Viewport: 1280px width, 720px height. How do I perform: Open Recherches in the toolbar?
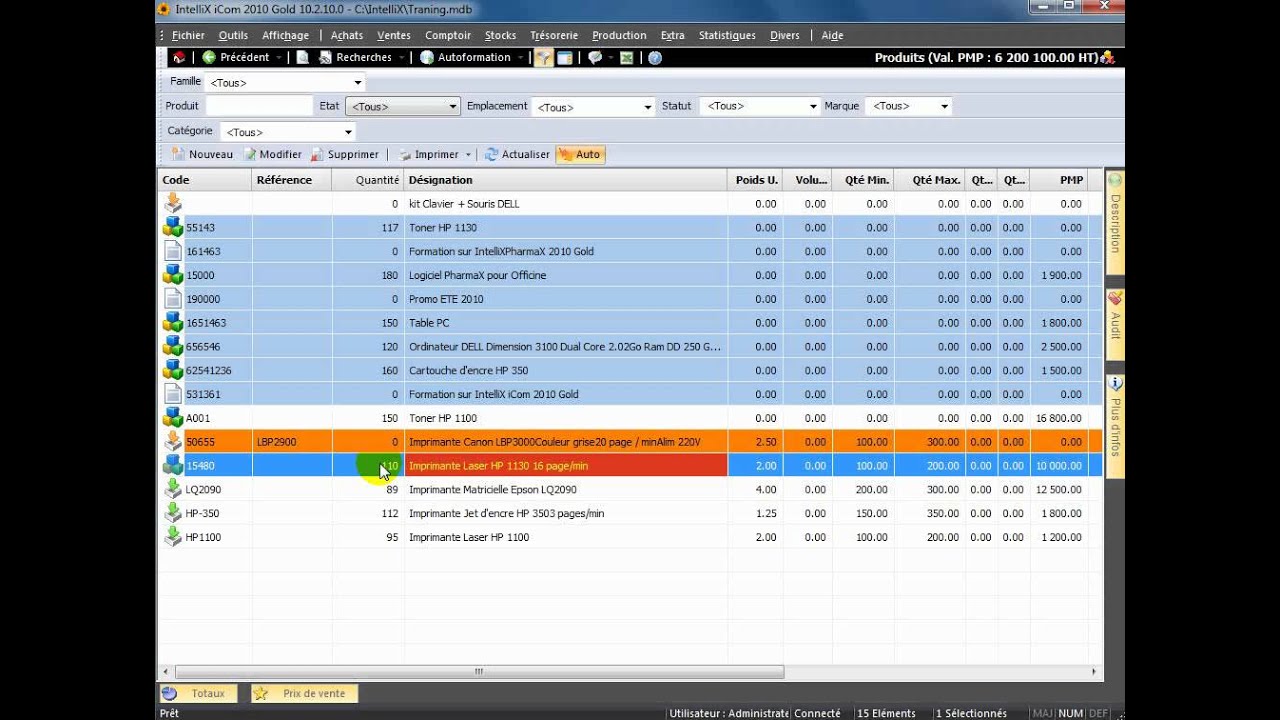coord(355,58)
